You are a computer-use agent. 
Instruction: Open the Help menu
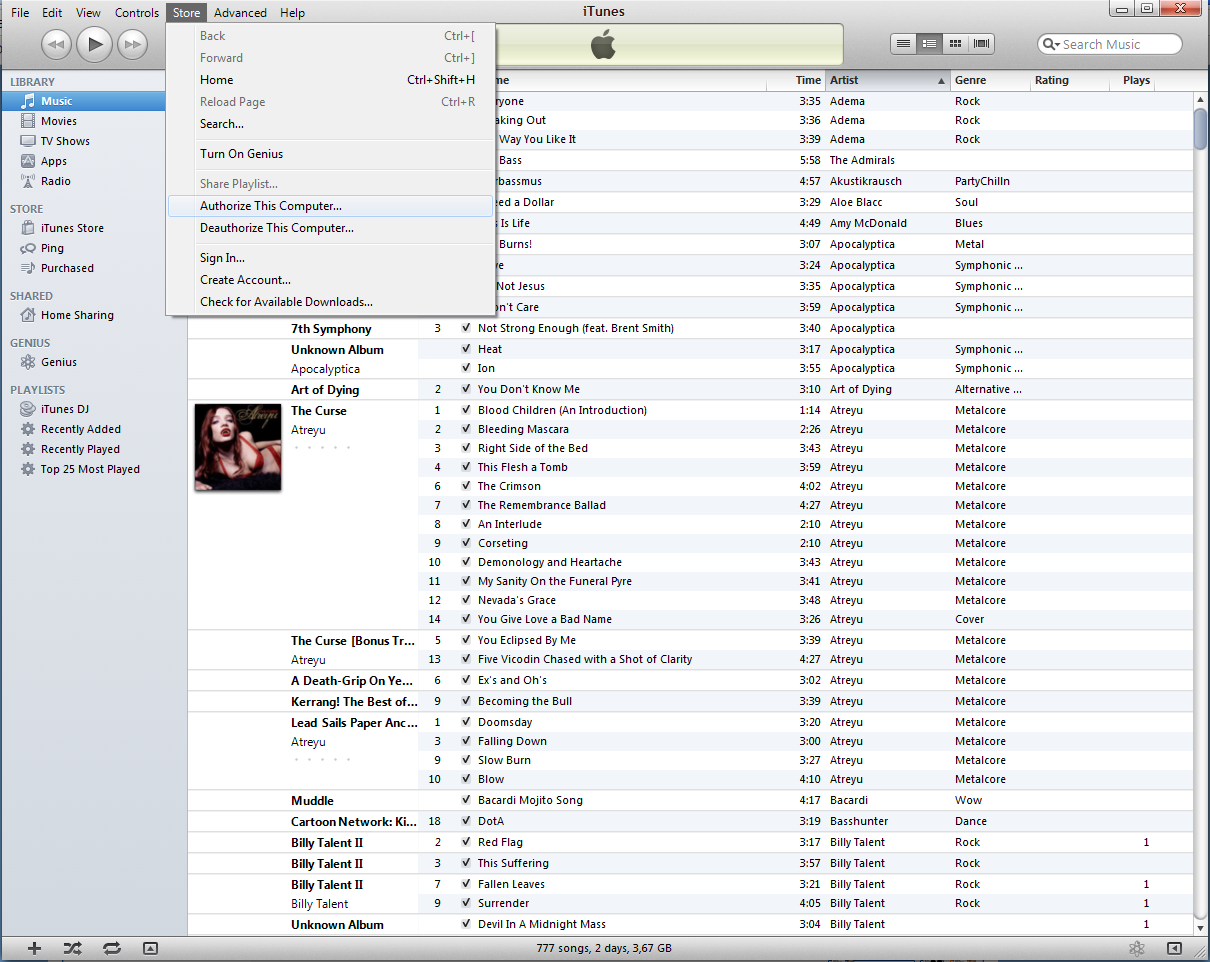coord(292,13)
